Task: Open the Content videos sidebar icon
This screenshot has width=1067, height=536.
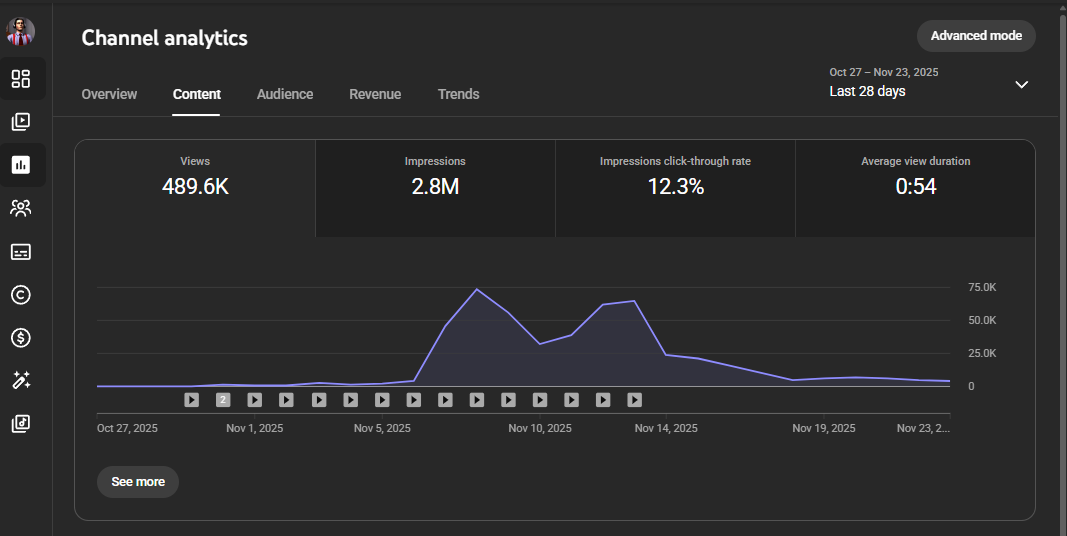Action: (21, 122)
